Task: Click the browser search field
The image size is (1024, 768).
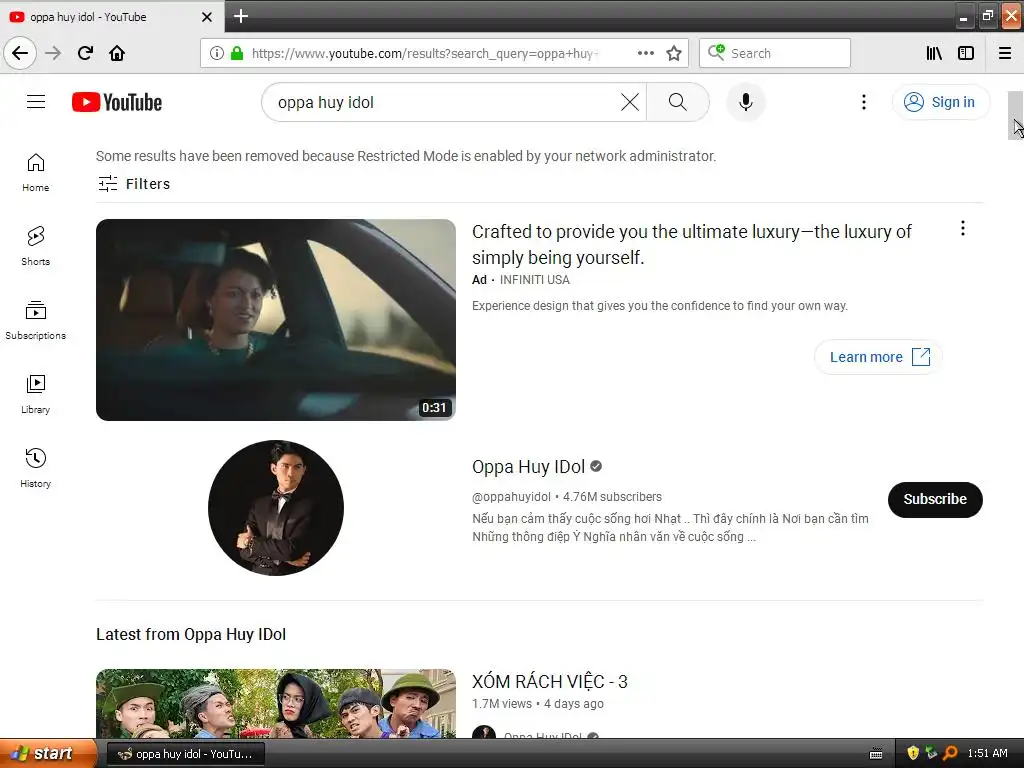Action: pyautogui.click(x=775, y=53)
